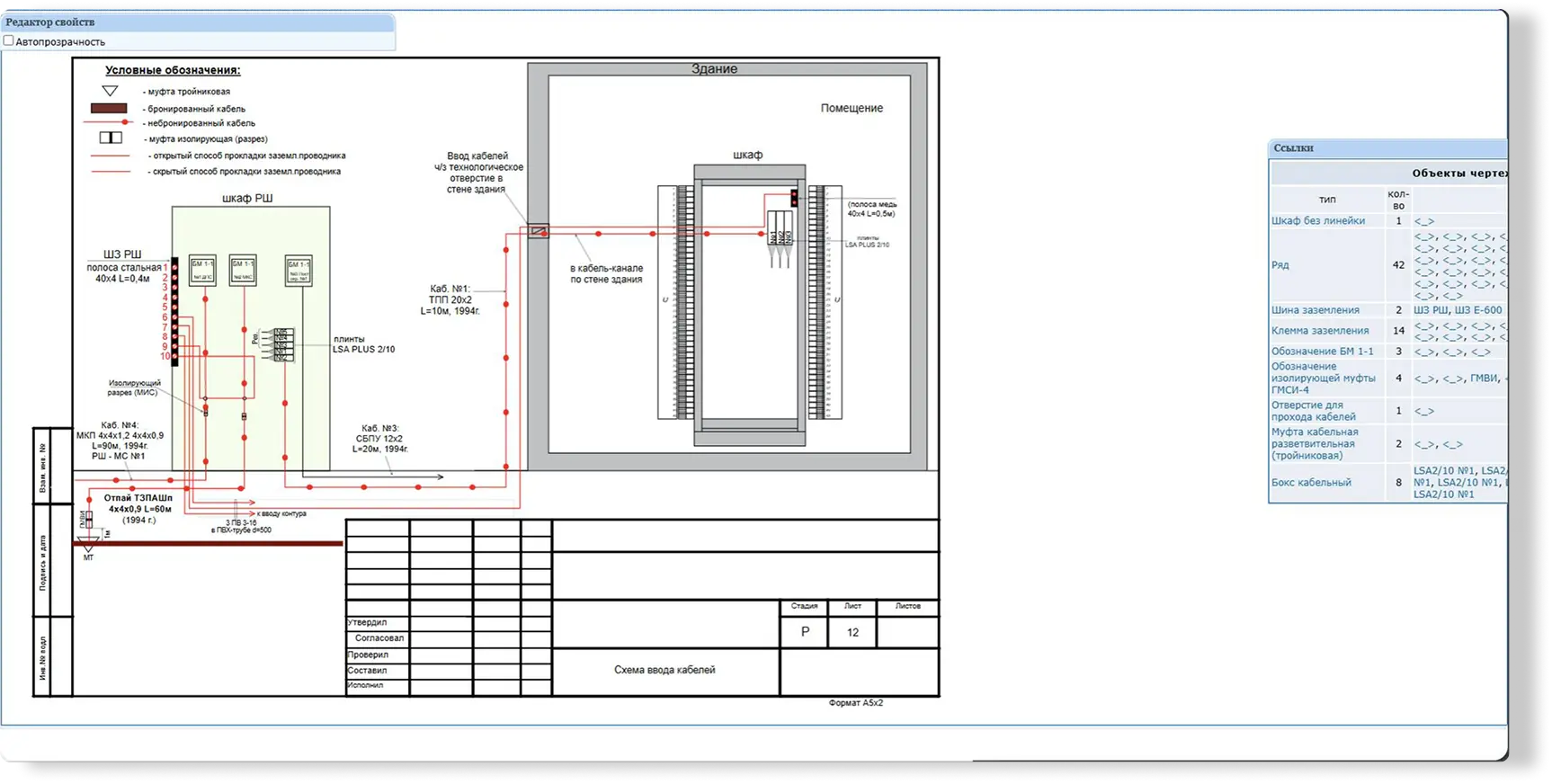This screenshot has width=1552, height=784.
Task: Click the Редактор свойств panel title
Action: 50,22
